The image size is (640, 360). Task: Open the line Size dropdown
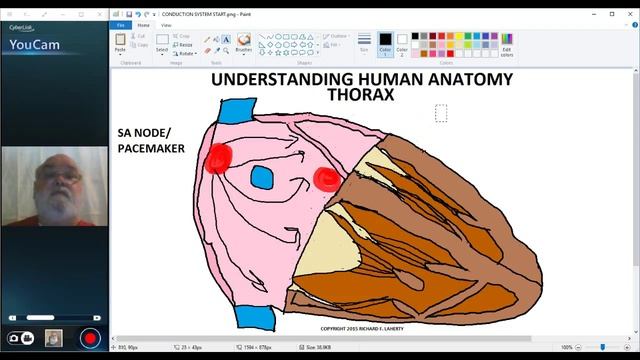pos(364,43)
